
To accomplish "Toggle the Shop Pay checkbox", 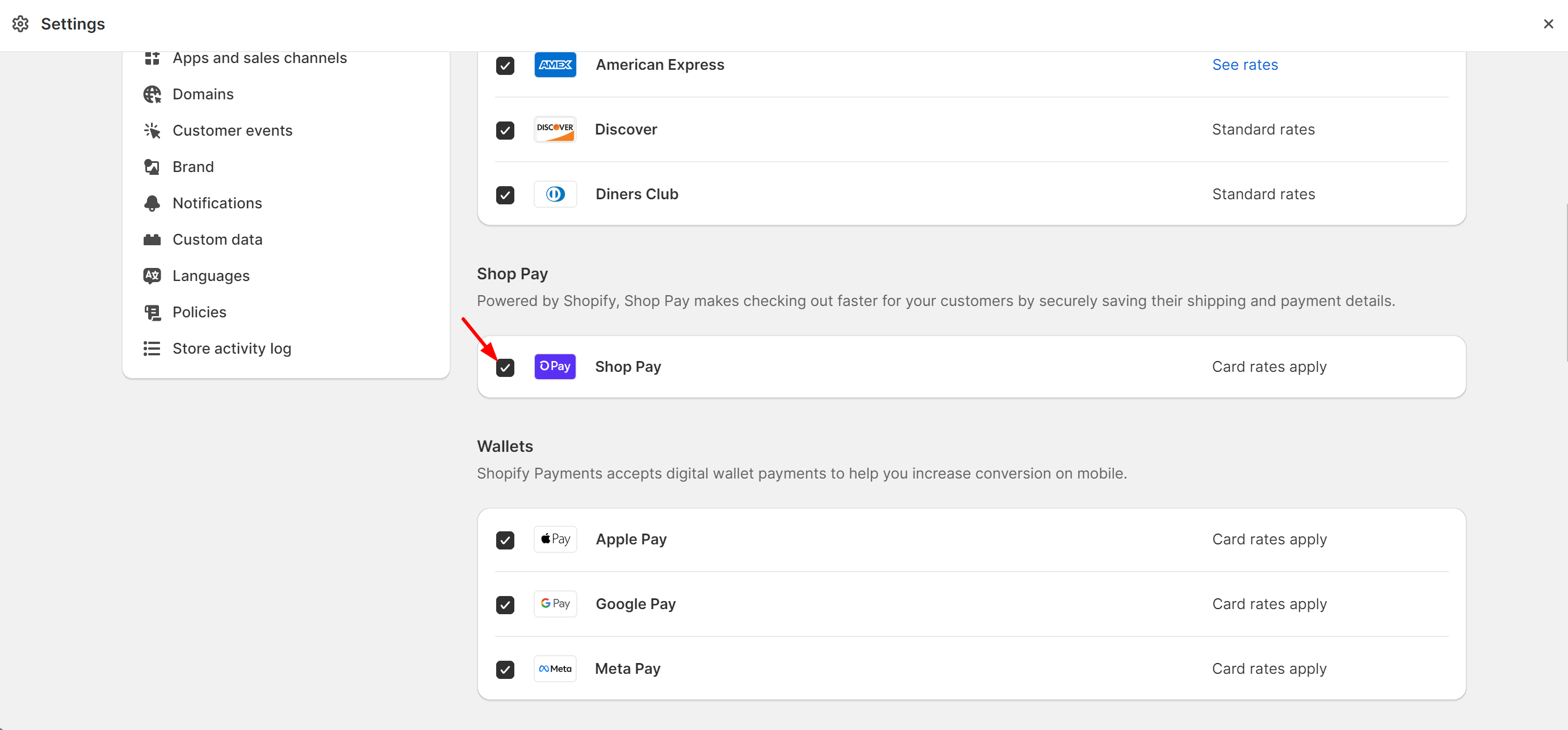I will (x=505, y=367).
